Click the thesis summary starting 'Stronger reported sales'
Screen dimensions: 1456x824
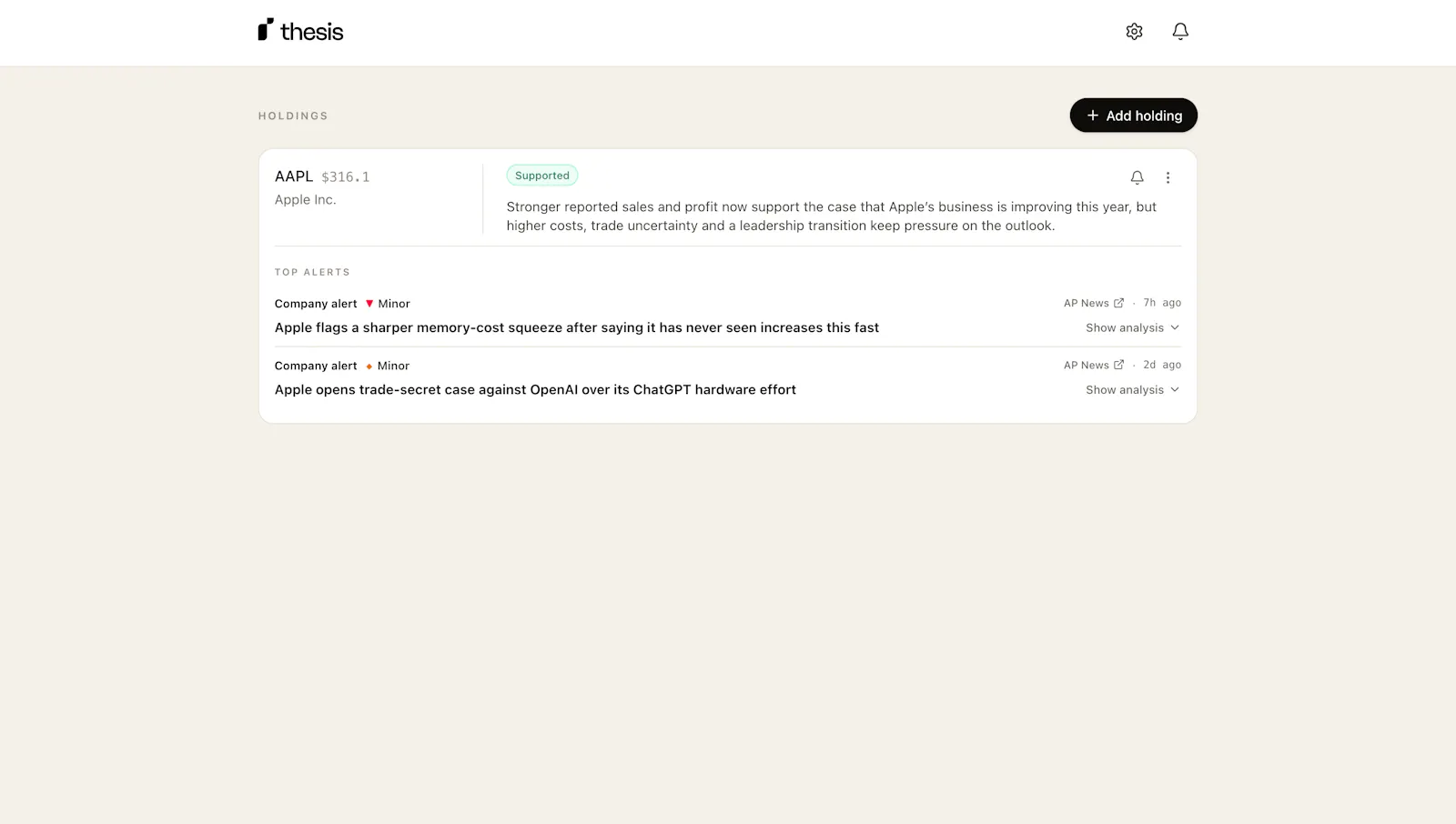[832, 216]
